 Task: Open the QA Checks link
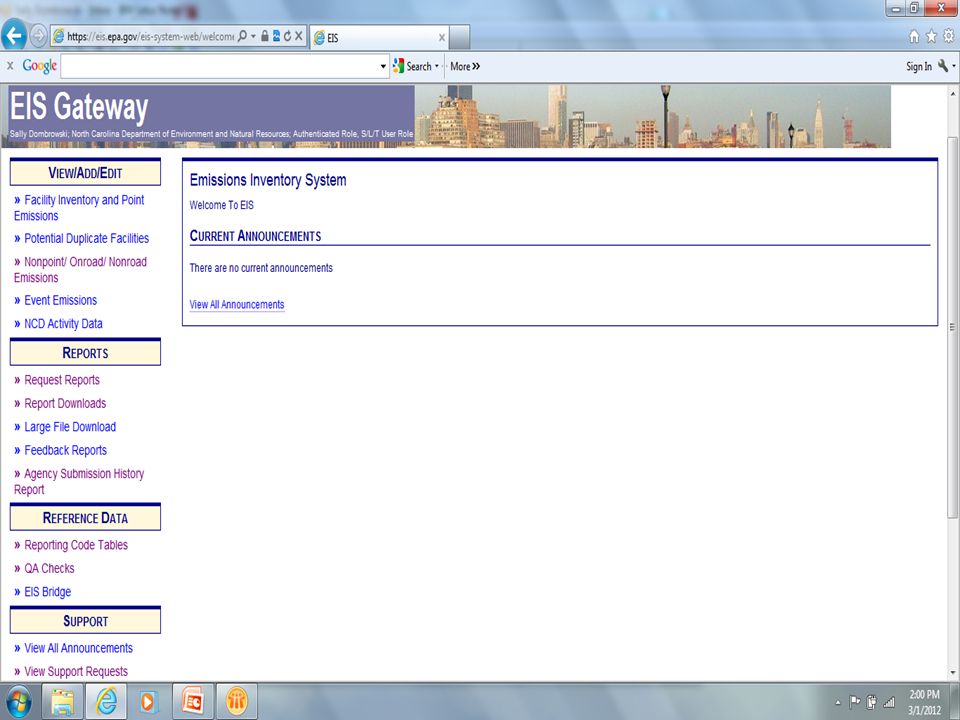pyautogui.click(x=49, y=568)
